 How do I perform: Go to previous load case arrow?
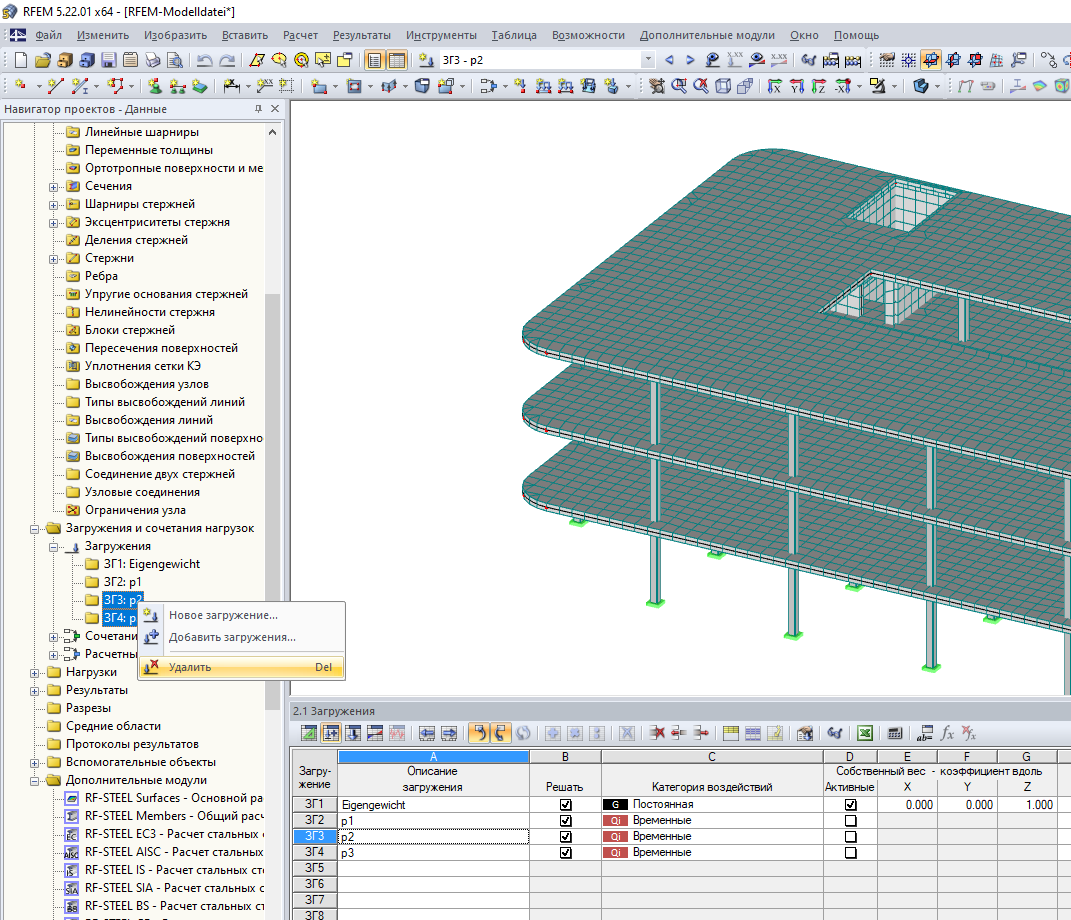(x=669, y=60)
